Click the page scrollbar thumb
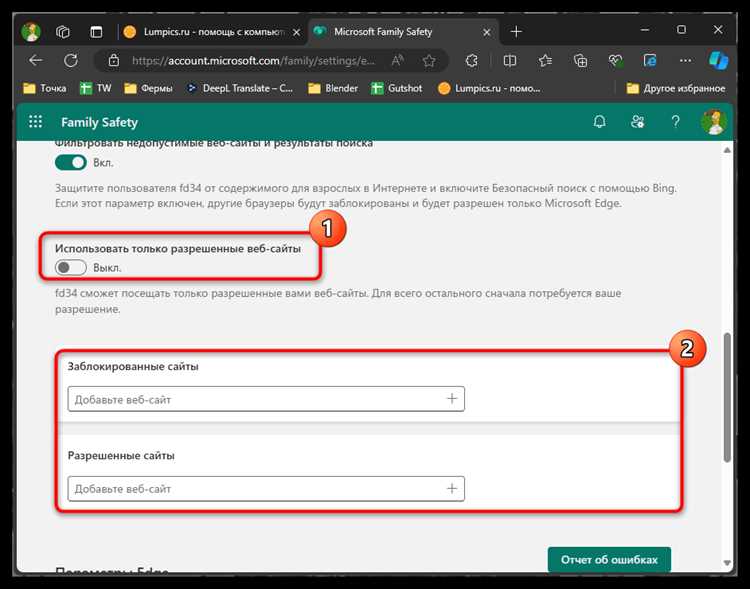This screenshot has height=589, width=750. coord(727,397)
